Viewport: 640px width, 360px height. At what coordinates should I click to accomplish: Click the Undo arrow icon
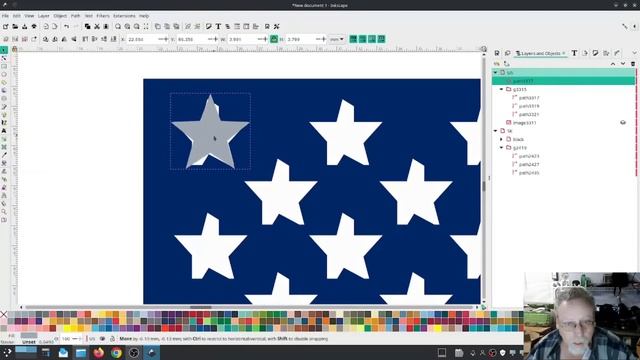pos(67,27)
